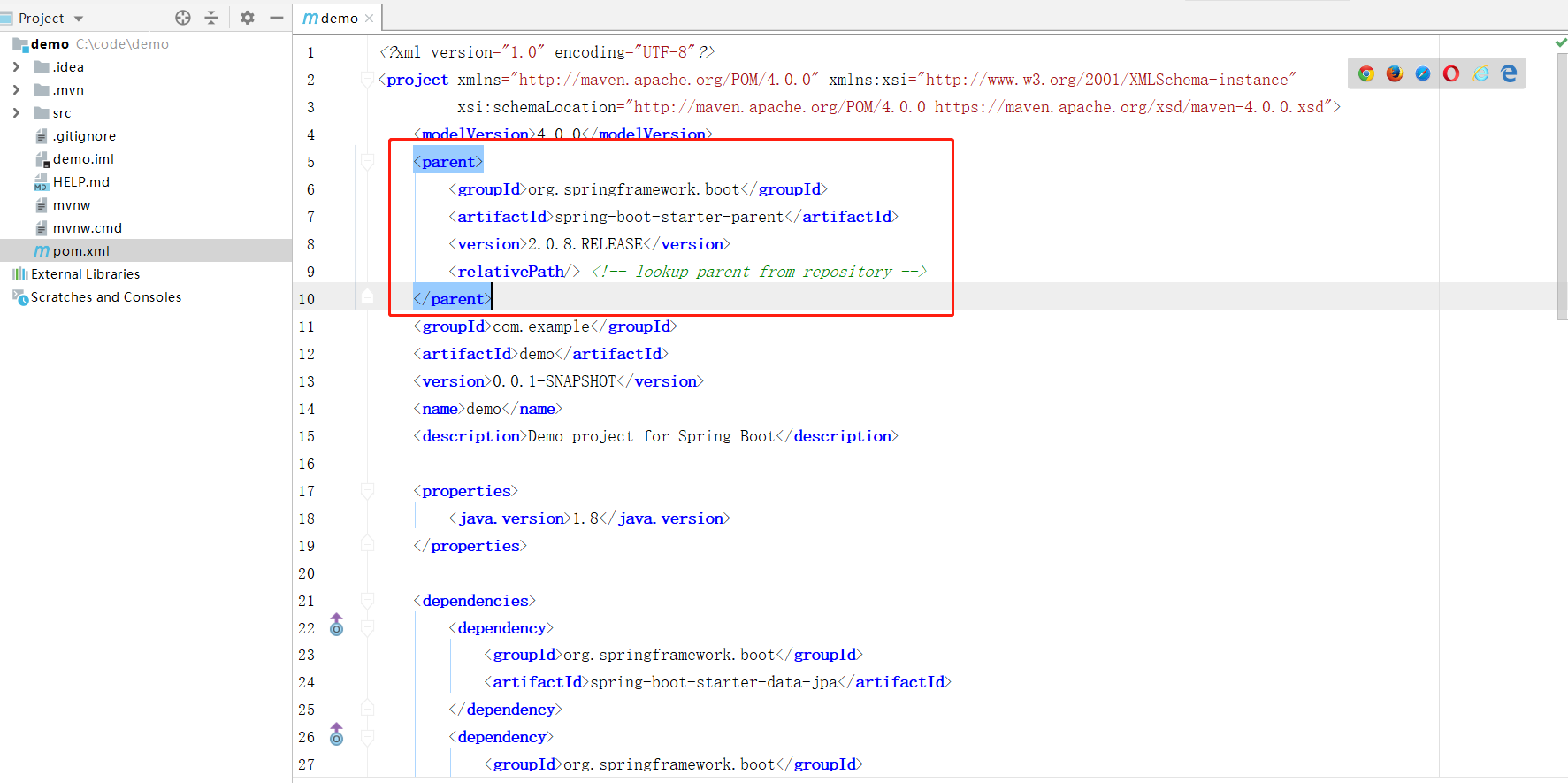This screenshot has width=1568, height=783.
Task: Click the java.version 1.8 value
Action: pyautogui.click(x=585, y=518)
